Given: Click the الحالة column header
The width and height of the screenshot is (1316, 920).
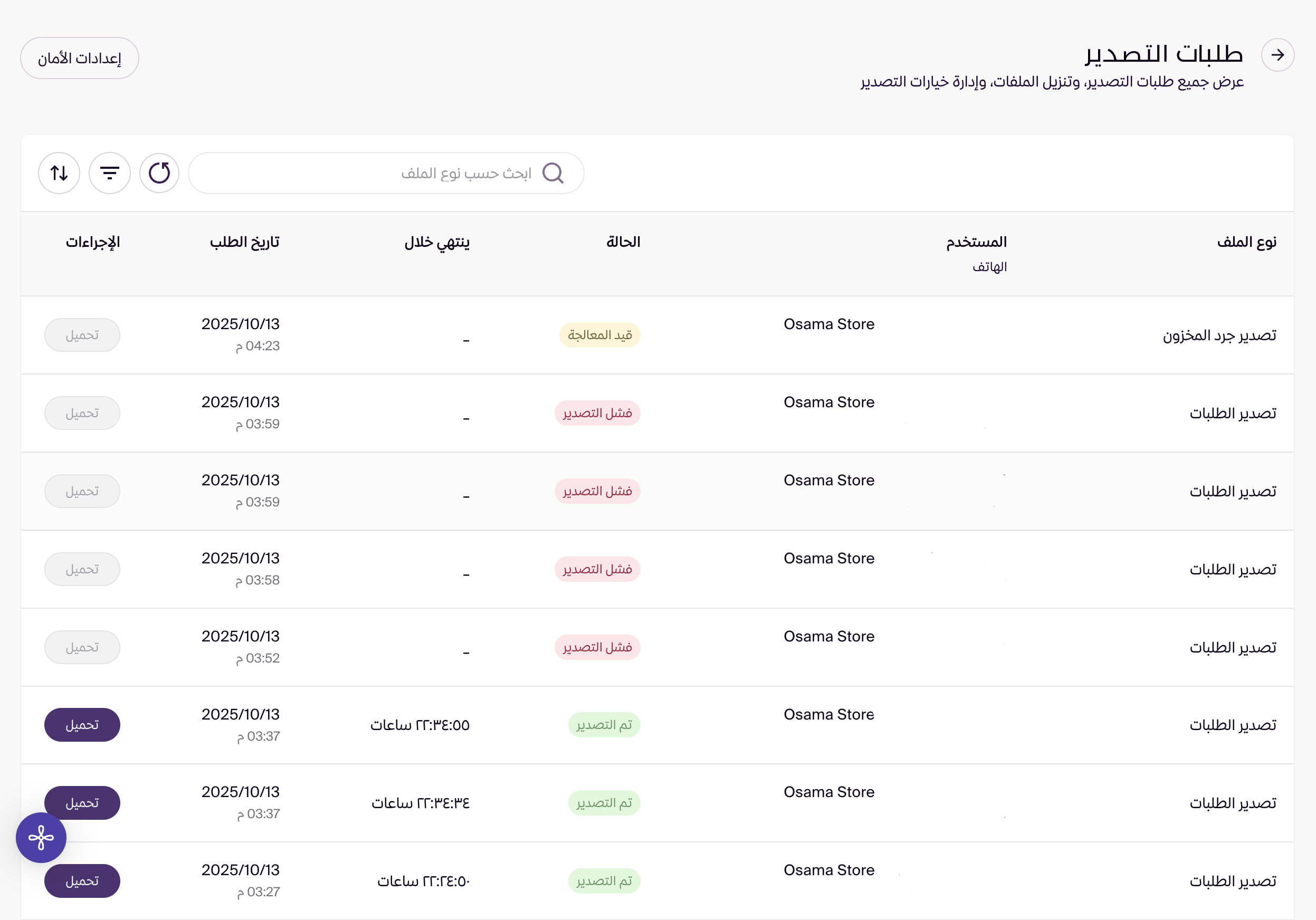Looking at the screenshot, I should [623, 242].
